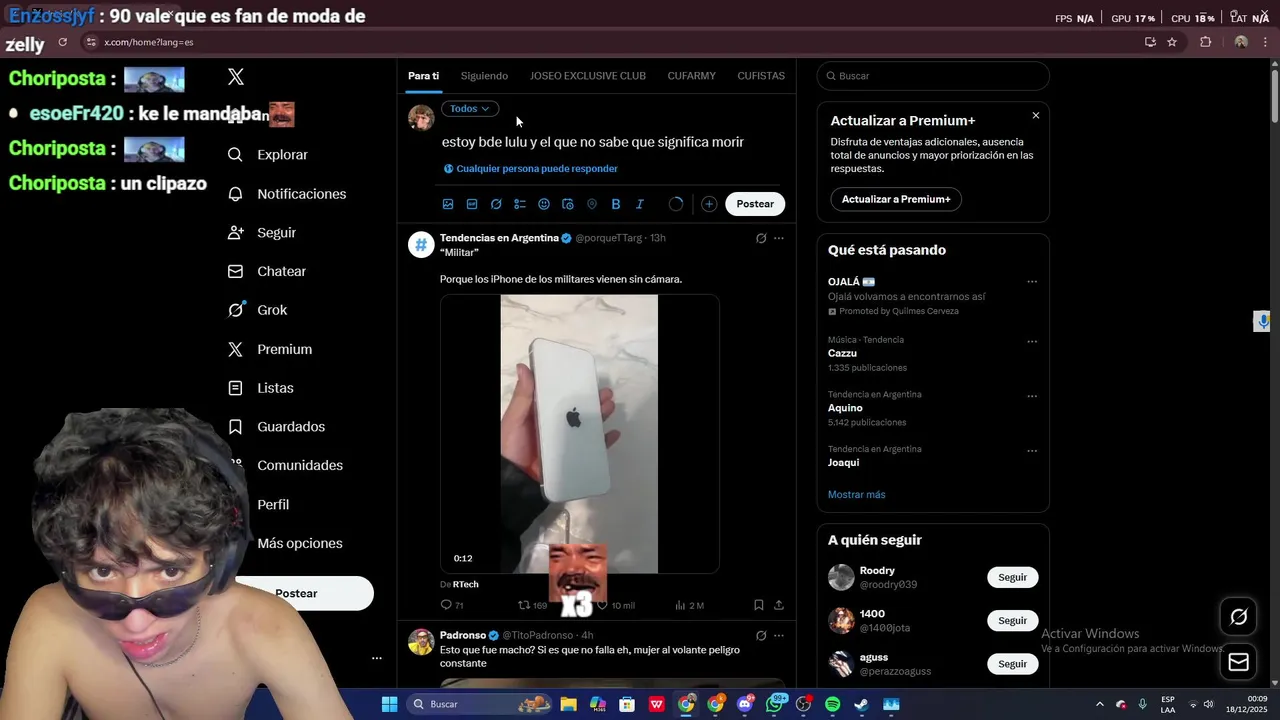Open Grok in the sidebar
The width and height of the screenshot is (1280, 720).
click(x=258, y=310)
